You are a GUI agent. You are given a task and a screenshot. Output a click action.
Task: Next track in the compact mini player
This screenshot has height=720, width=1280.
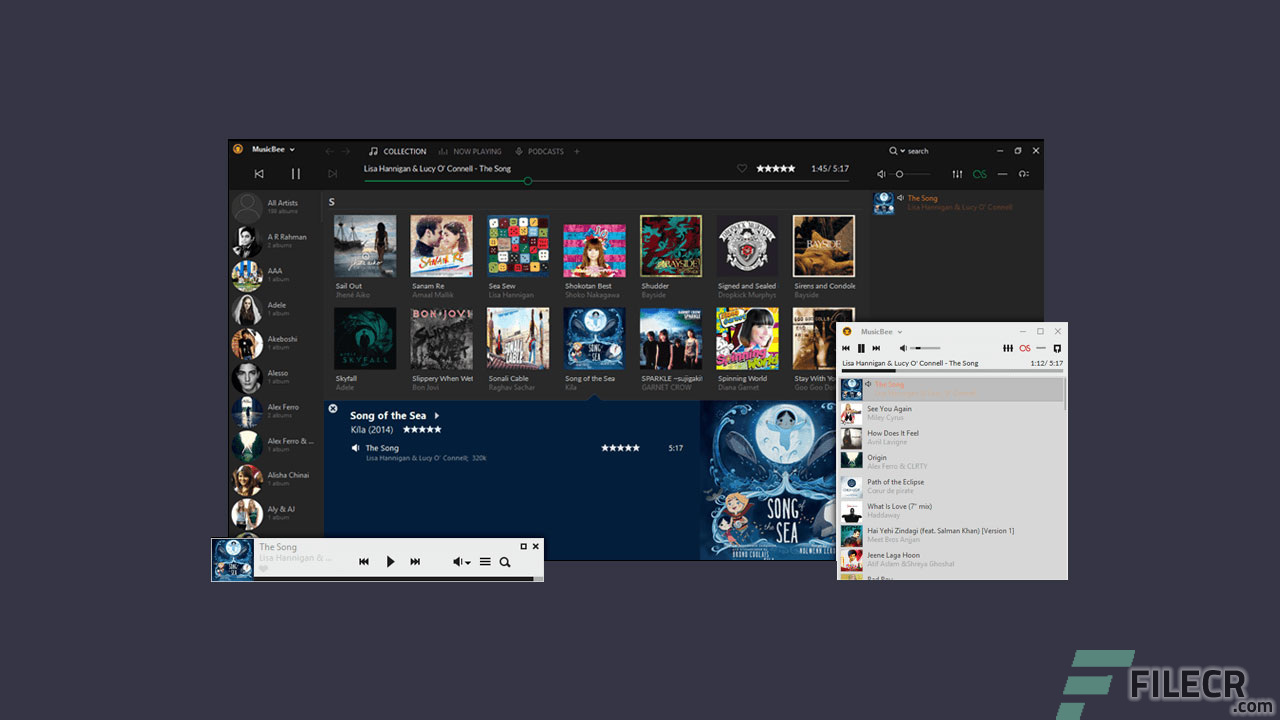point(415,562)
